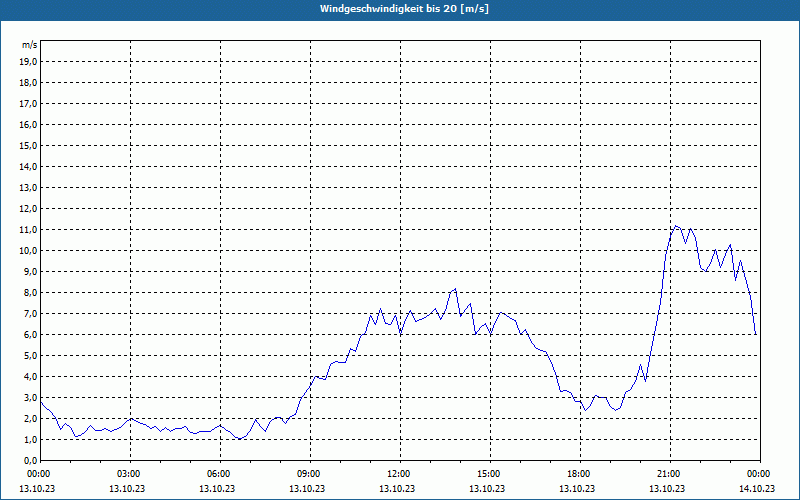Click the 12,0 y-axis label
This screenshot has width=800, height=500.
coord(28,209)
